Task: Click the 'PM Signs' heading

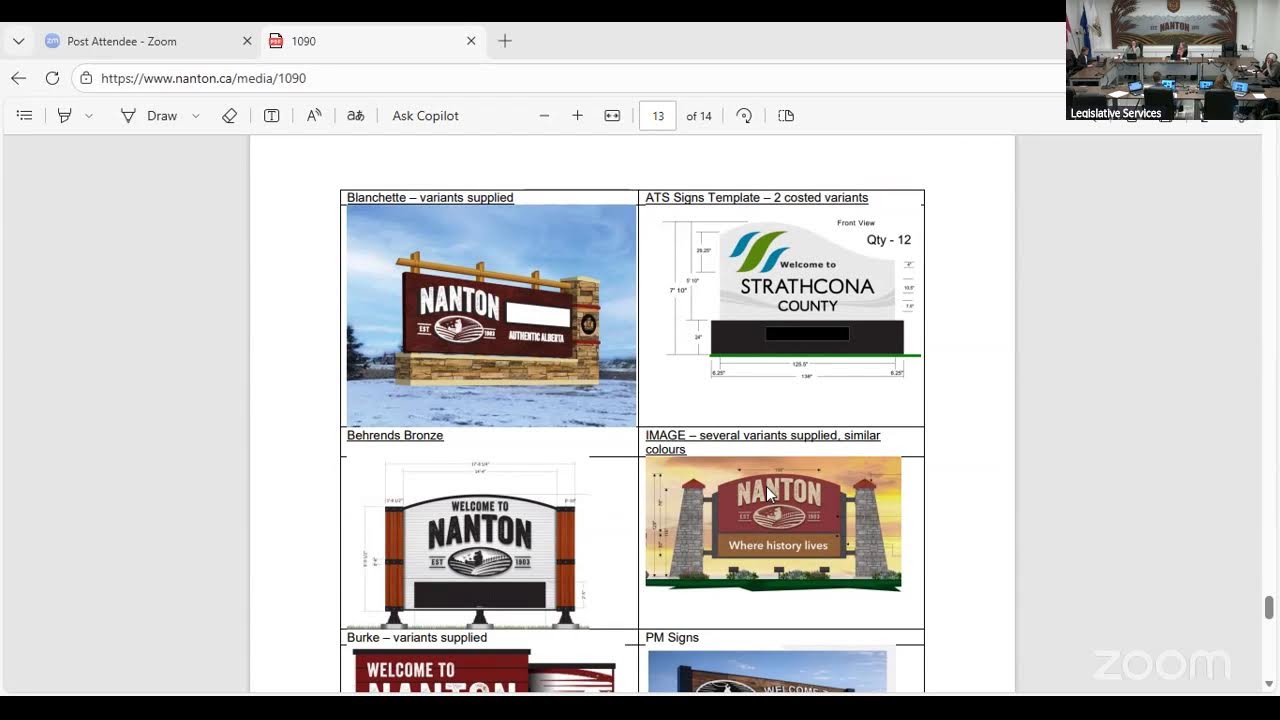Action: click(x=672, y=638)
